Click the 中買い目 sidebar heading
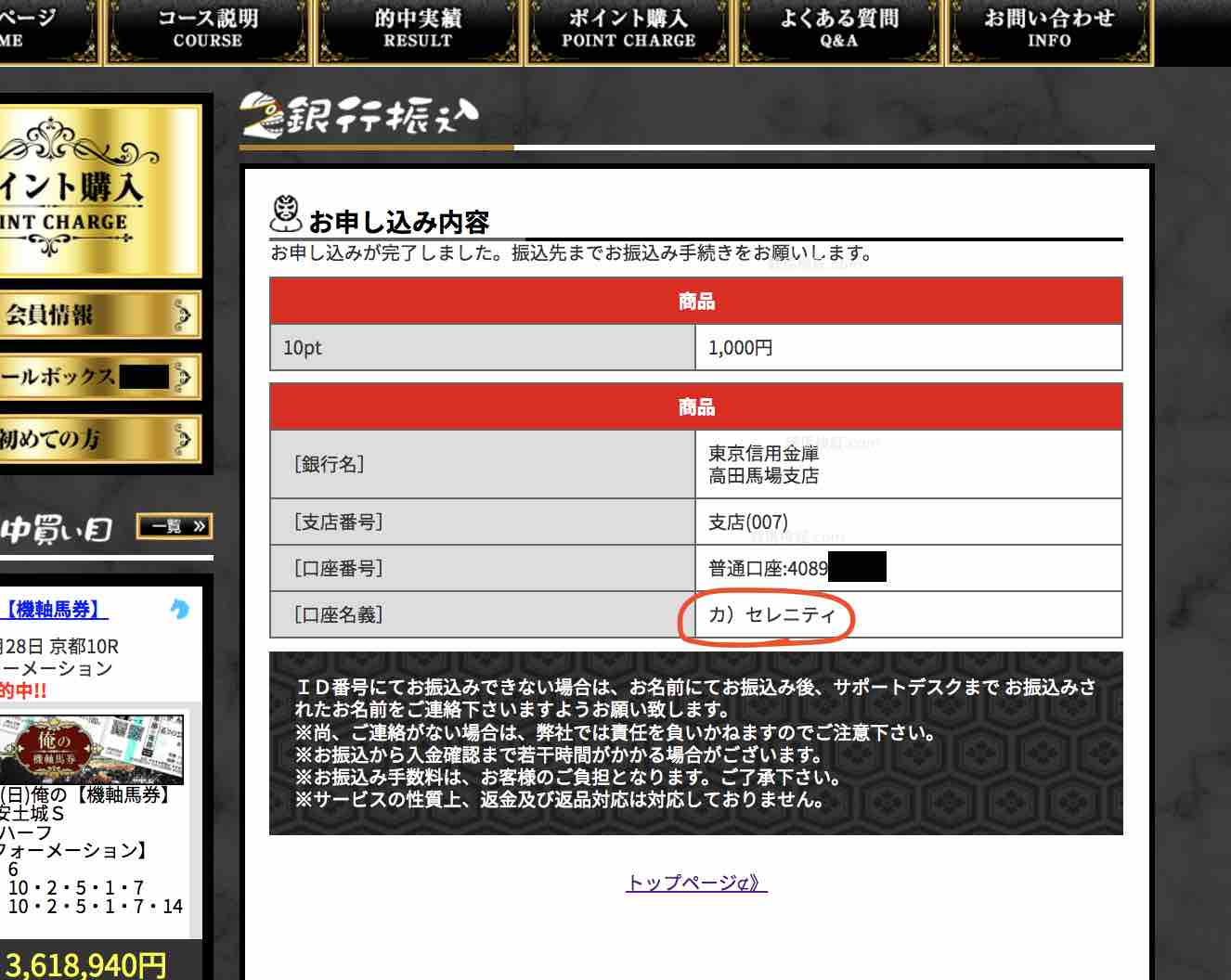This screenshot has height=980, width=1231. (57, 530)
